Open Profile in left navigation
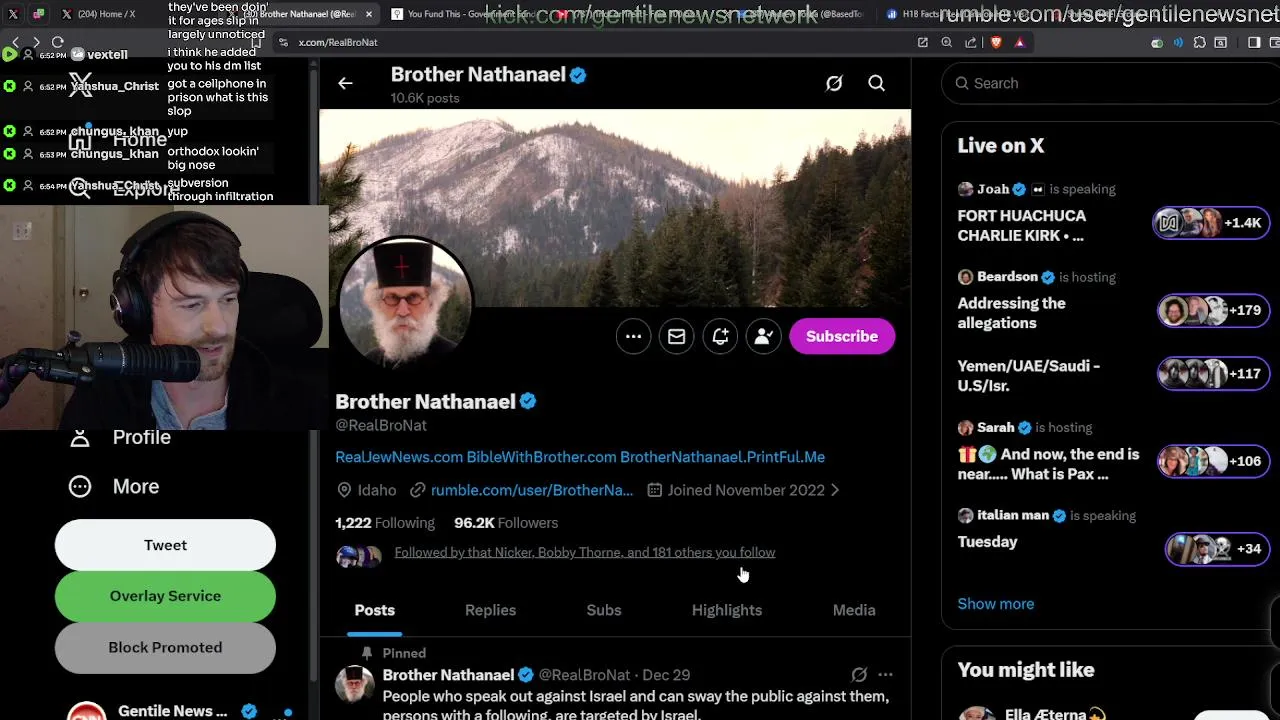Image resolution: width=1280 pixels, height=720 pixels. coord(120,438)
